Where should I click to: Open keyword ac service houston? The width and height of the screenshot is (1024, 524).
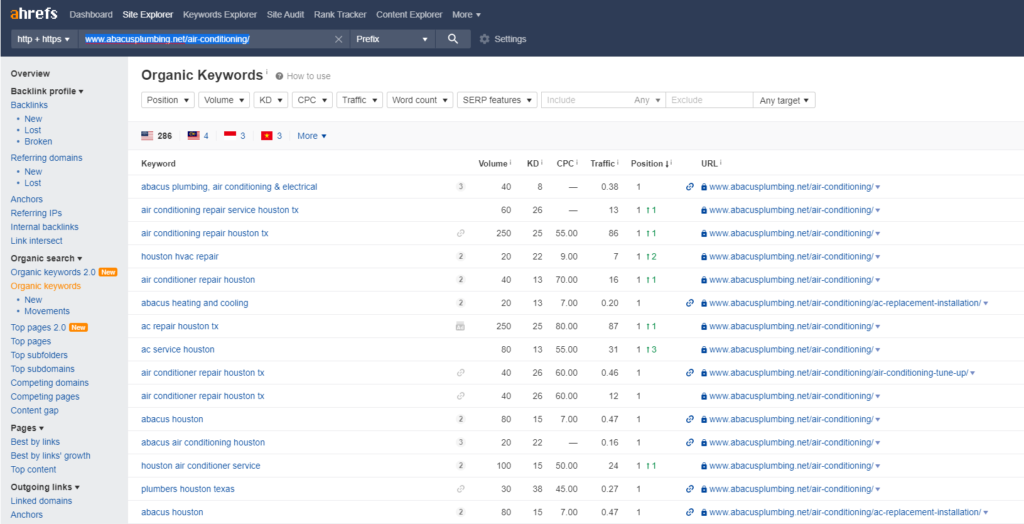(178, 350)
